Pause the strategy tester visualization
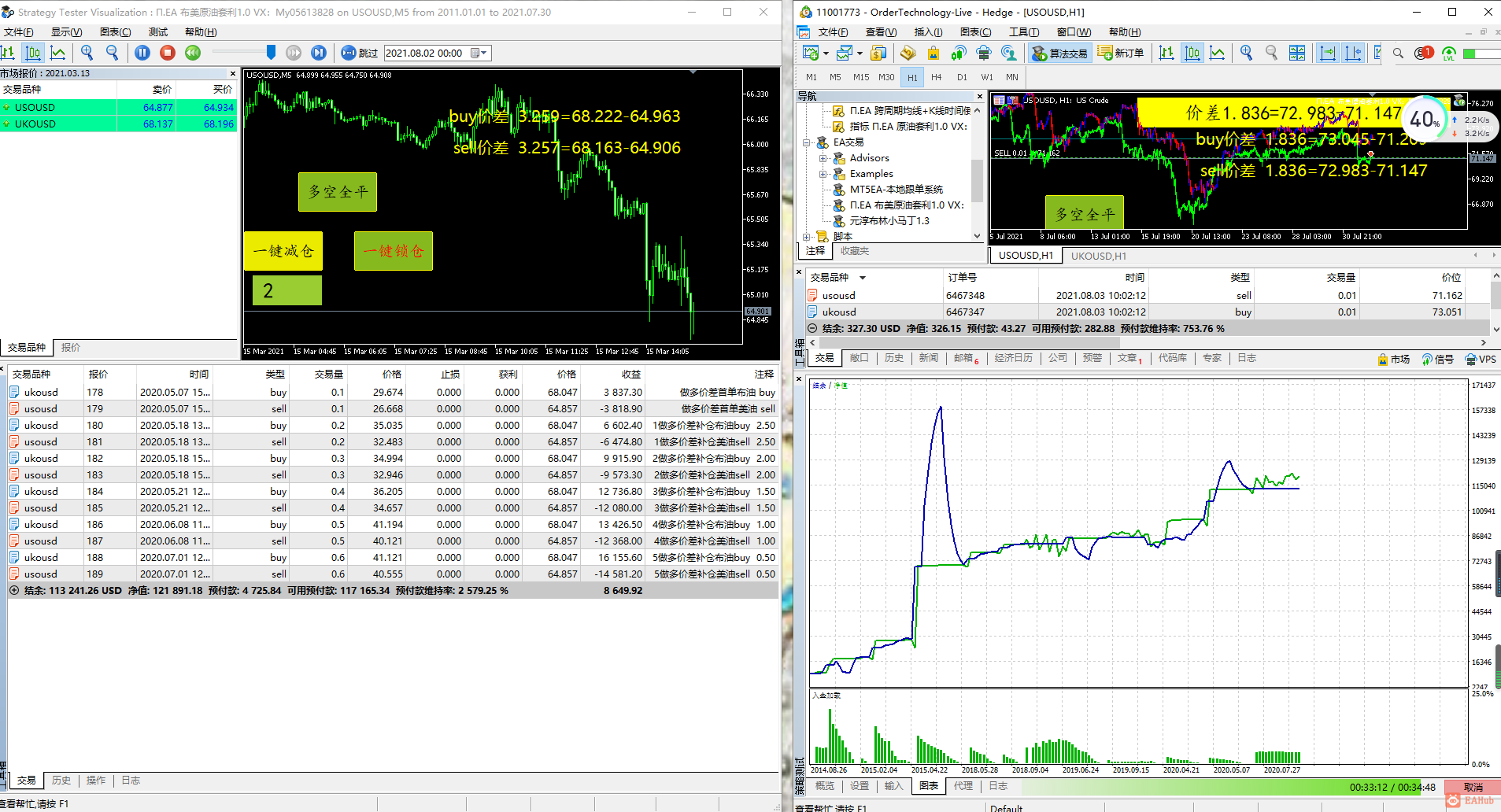 pos(142,53)
